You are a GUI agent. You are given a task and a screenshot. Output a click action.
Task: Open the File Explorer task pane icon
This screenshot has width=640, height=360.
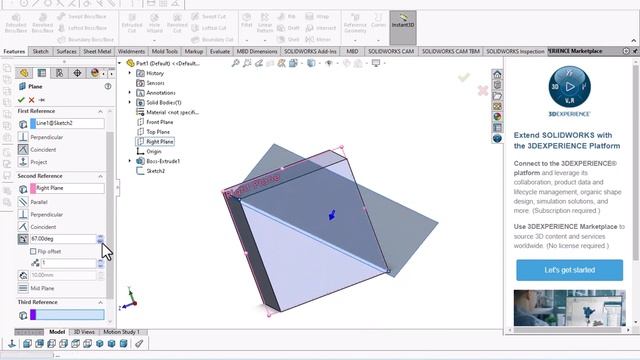tap(497, 96)
